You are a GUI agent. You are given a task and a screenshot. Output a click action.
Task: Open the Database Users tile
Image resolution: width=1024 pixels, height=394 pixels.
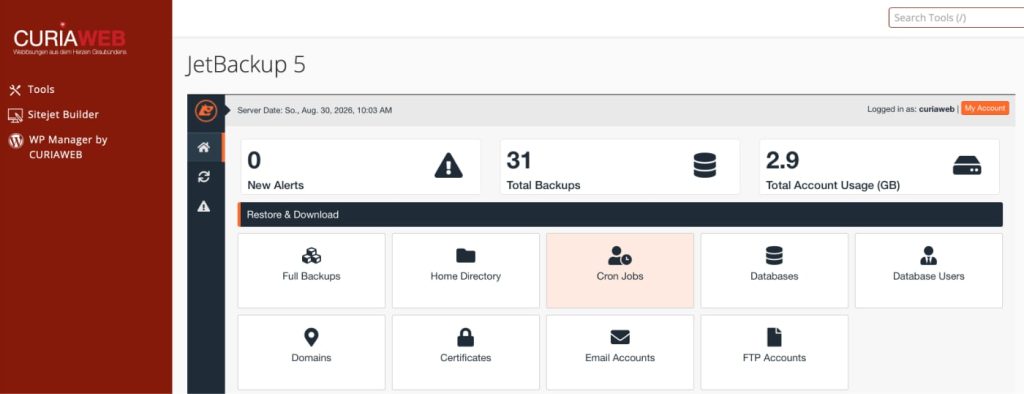(x=929, y=271)
